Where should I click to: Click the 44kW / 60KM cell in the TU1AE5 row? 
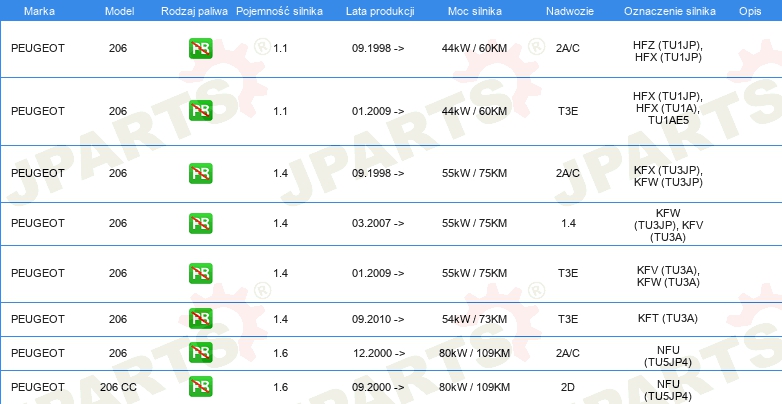tap(474, 111)
